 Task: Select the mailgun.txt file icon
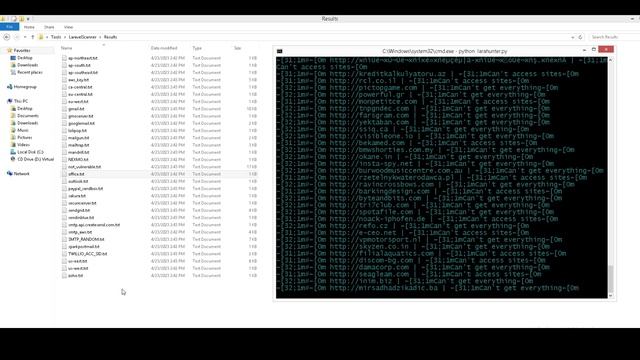tap(64, 138)
